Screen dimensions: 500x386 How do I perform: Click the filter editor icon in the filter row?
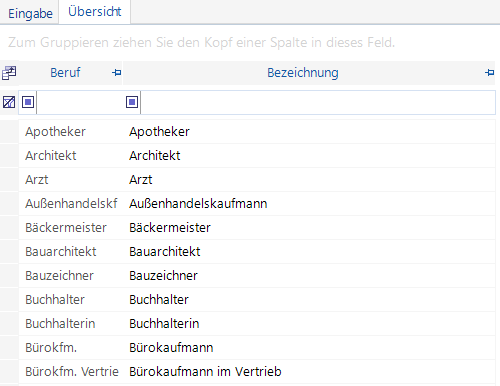click(9, 102)
